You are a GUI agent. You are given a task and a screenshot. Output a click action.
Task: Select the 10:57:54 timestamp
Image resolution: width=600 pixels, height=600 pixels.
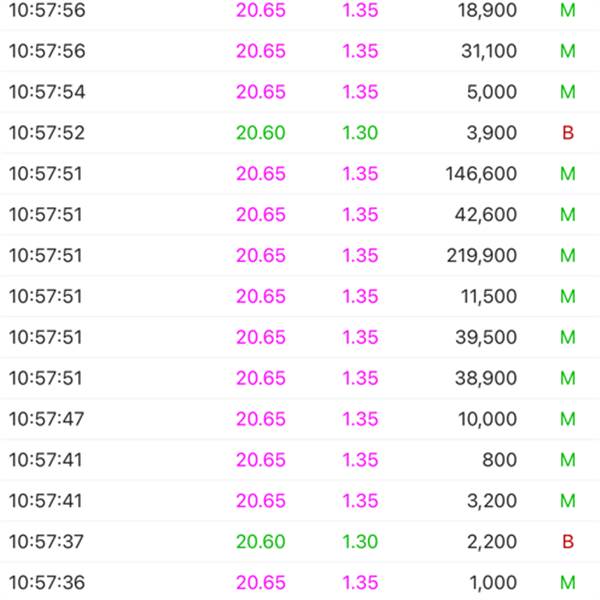(x=47, y=92)
